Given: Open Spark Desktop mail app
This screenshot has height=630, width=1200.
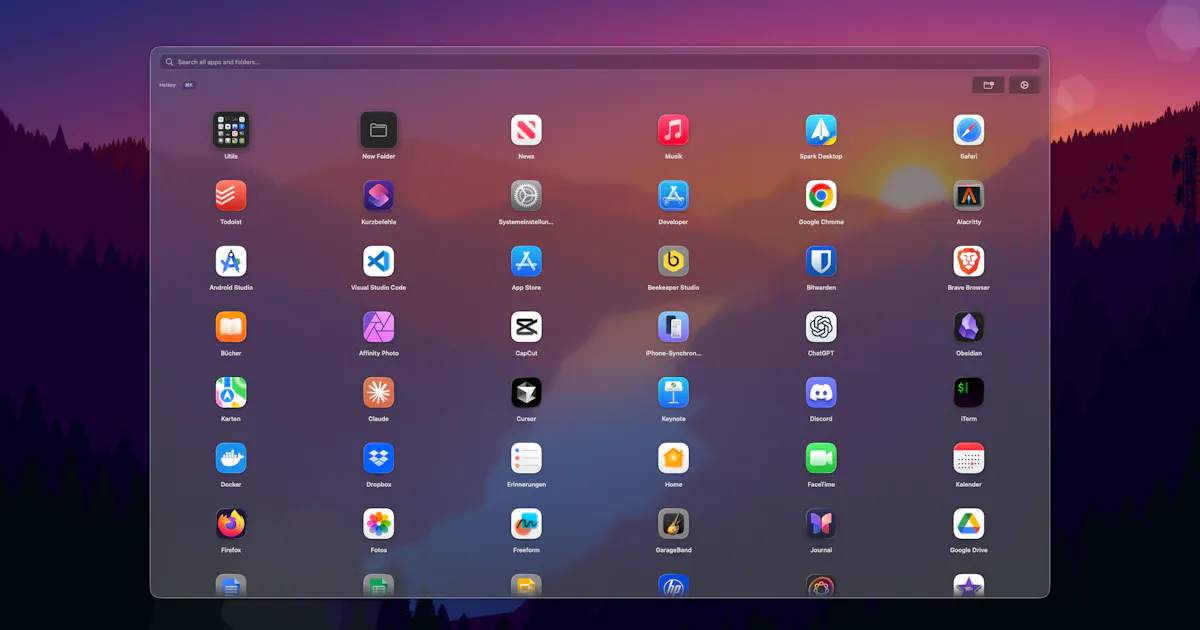Looking at the screenshot, I should [x=821, y=130].
